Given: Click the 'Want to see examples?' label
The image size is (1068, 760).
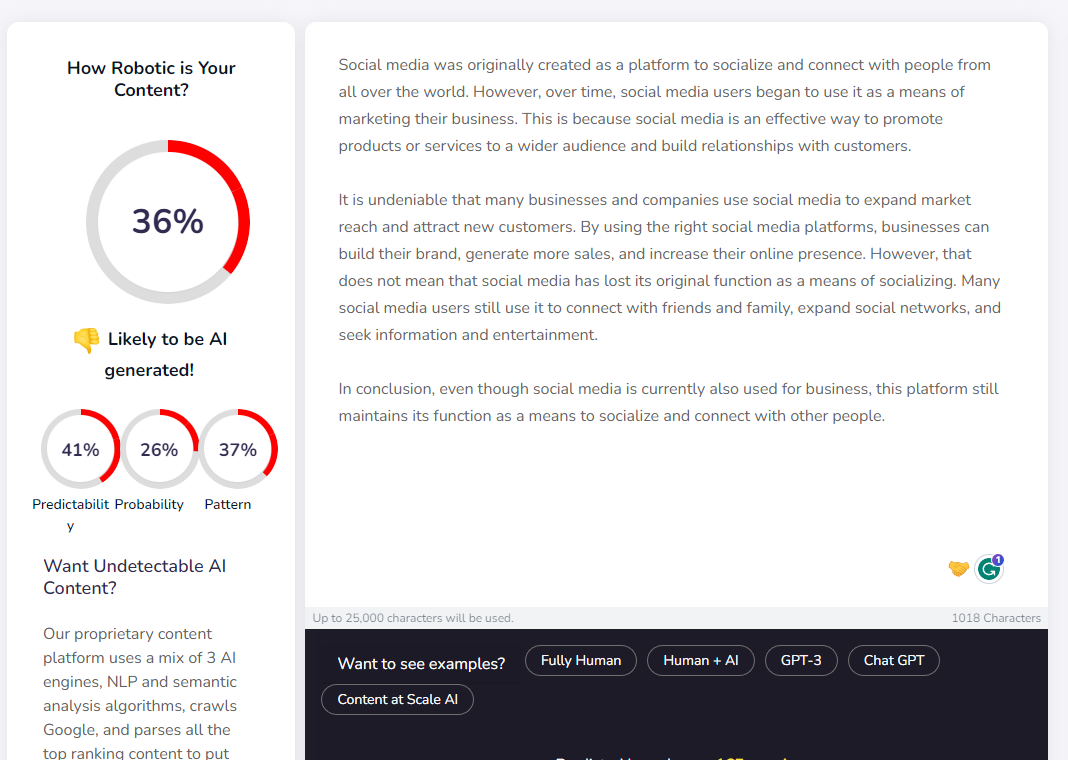Looking at the screenshot, I should pyautogui.click(x=421, y=663).
